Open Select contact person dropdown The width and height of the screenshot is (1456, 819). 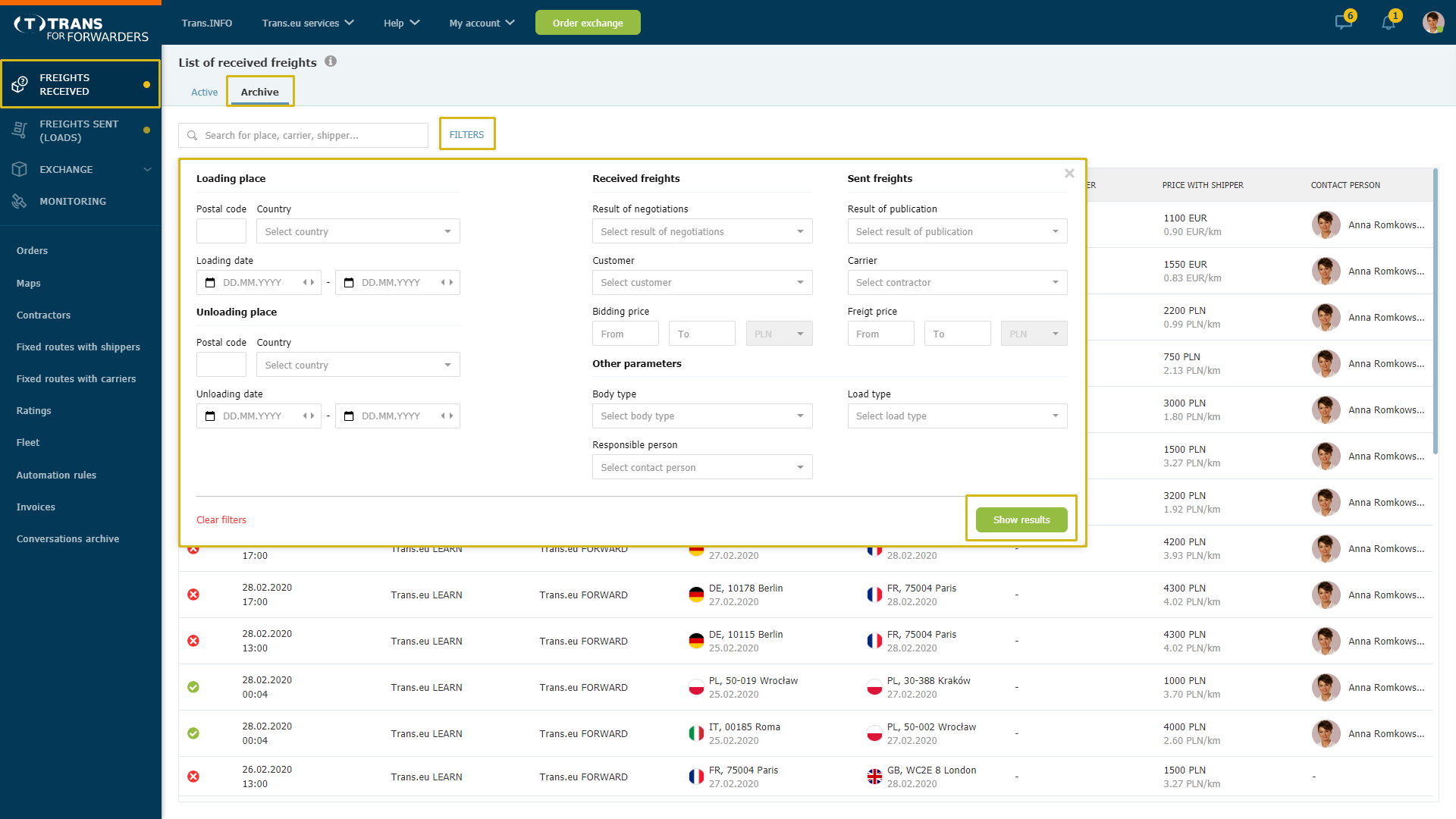point(702,467)
